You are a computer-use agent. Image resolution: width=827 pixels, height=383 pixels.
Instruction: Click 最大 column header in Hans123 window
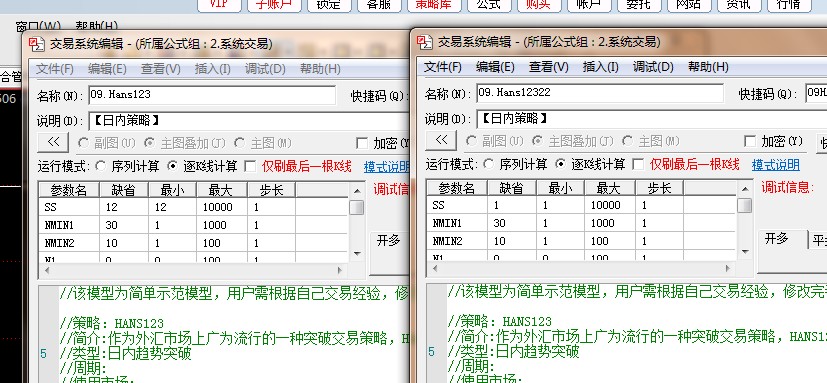point(222,190)
